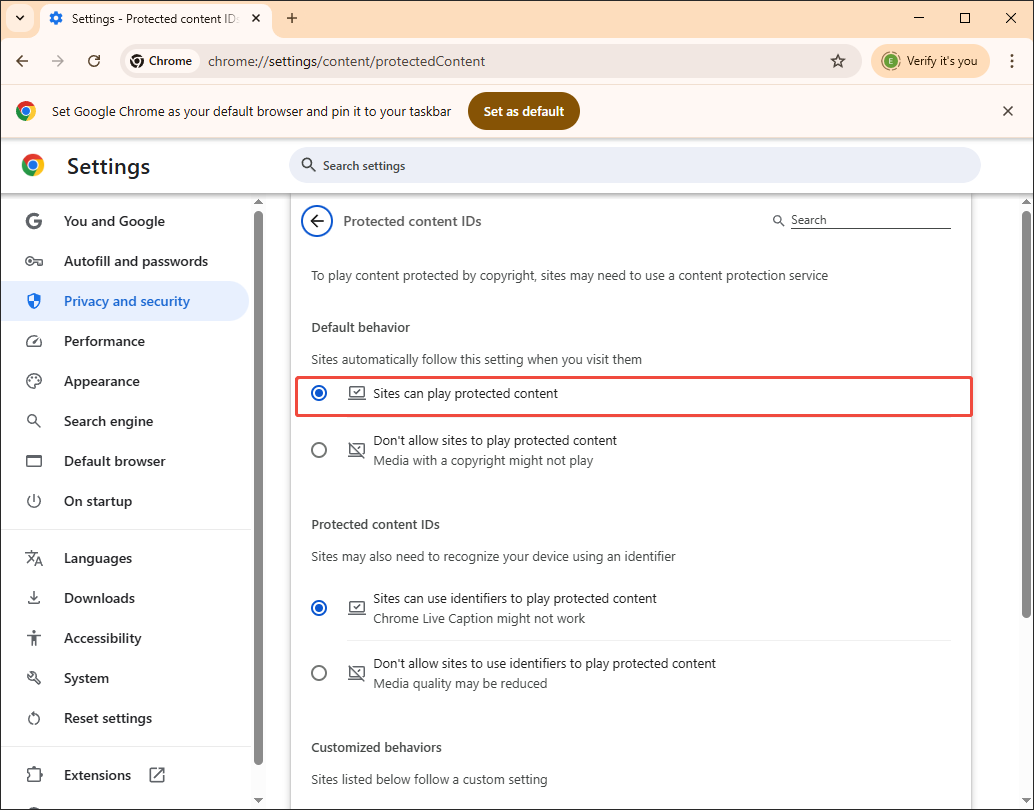Open On startup power icon
This screenshot has width=1034, height=810.
coord(37,501)
